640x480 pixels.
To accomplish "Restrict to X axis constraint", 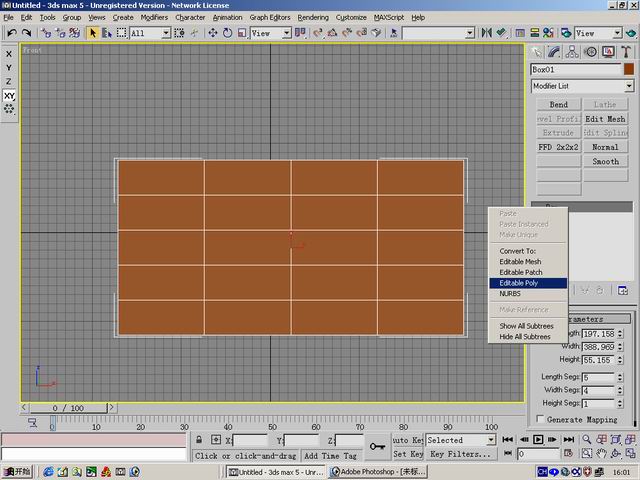I will pyautogui.click(x=9, y=54).
